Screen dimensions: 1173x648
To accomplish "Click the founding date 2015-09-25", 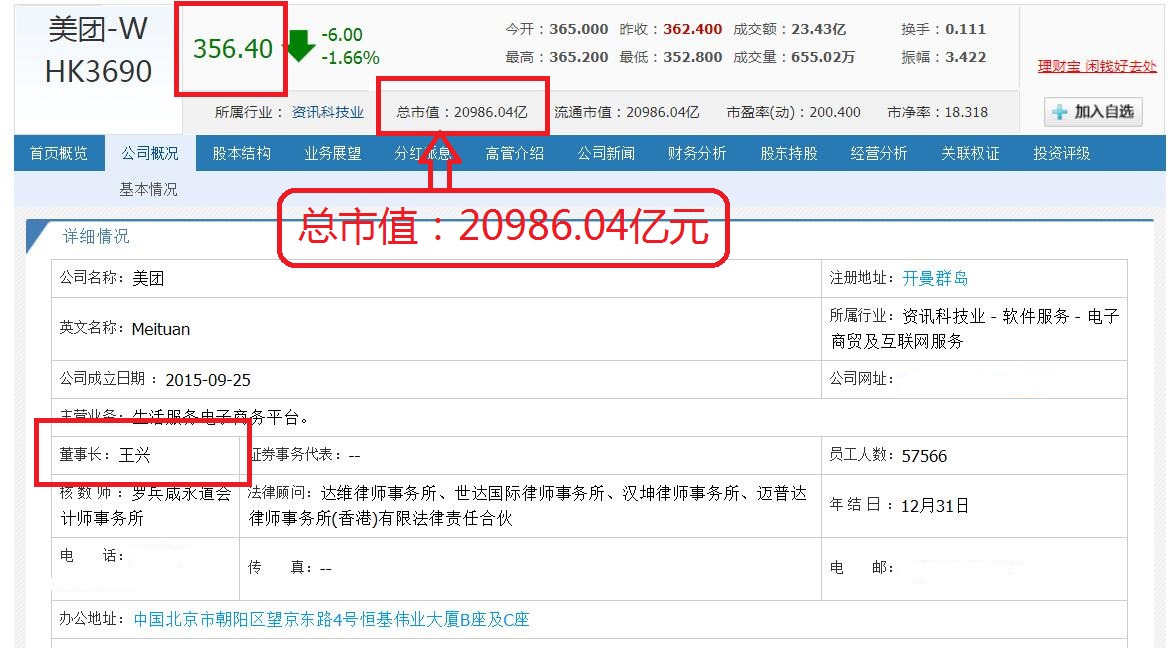I will pyautogui.click(x=208, y=380).
